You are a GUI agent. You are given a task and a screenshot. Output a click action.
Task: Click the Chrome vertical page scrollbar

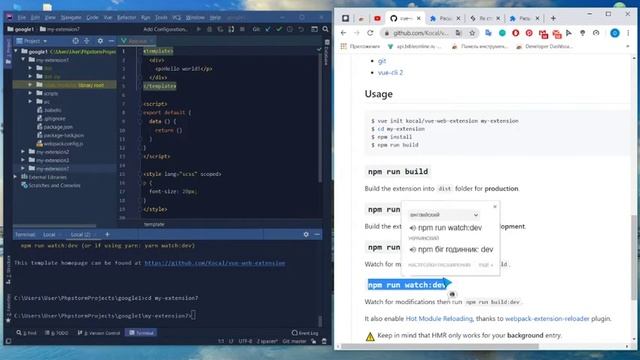pos(633,257)
